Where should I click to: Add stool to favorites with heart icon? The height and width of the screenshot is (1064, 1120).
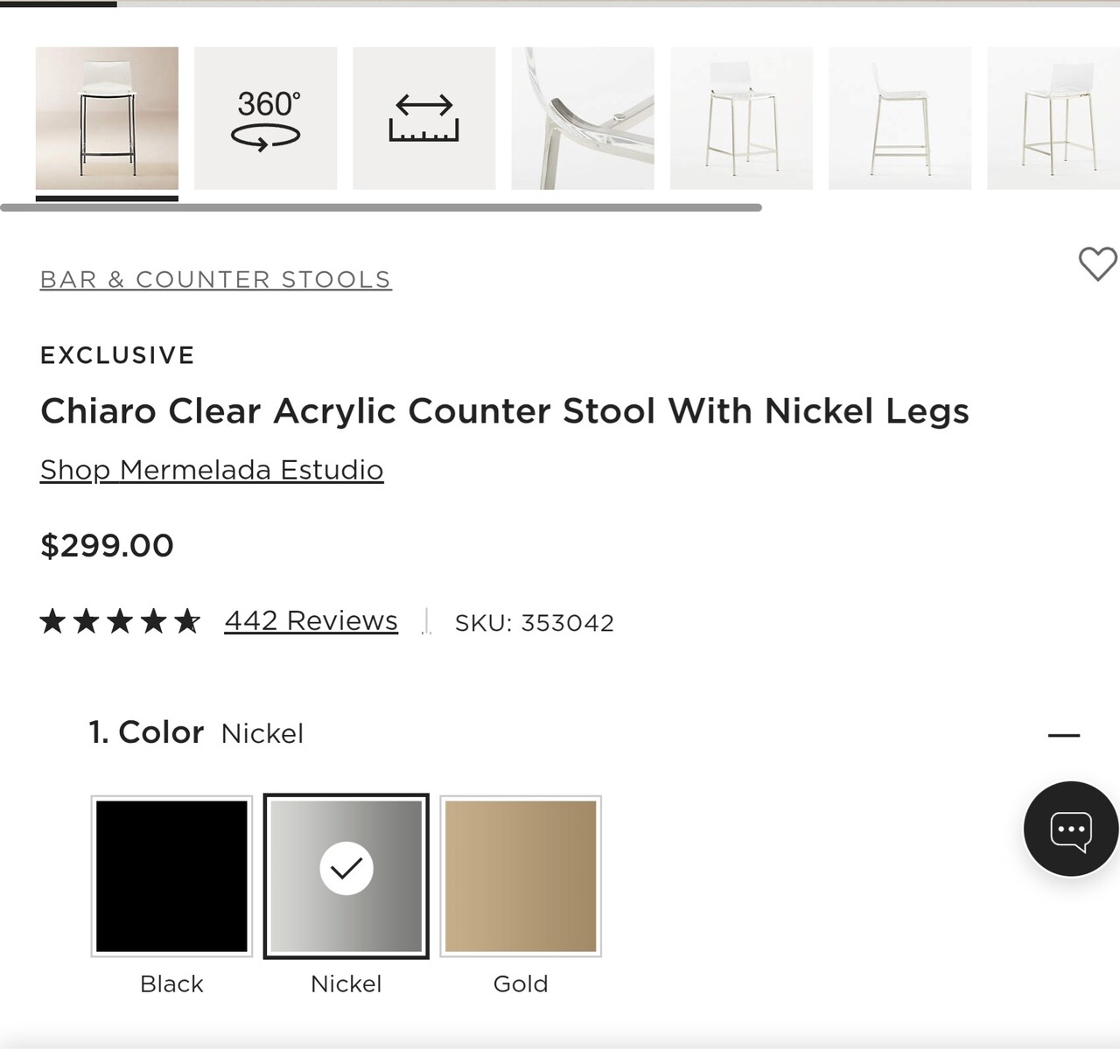click(1097, 263)
